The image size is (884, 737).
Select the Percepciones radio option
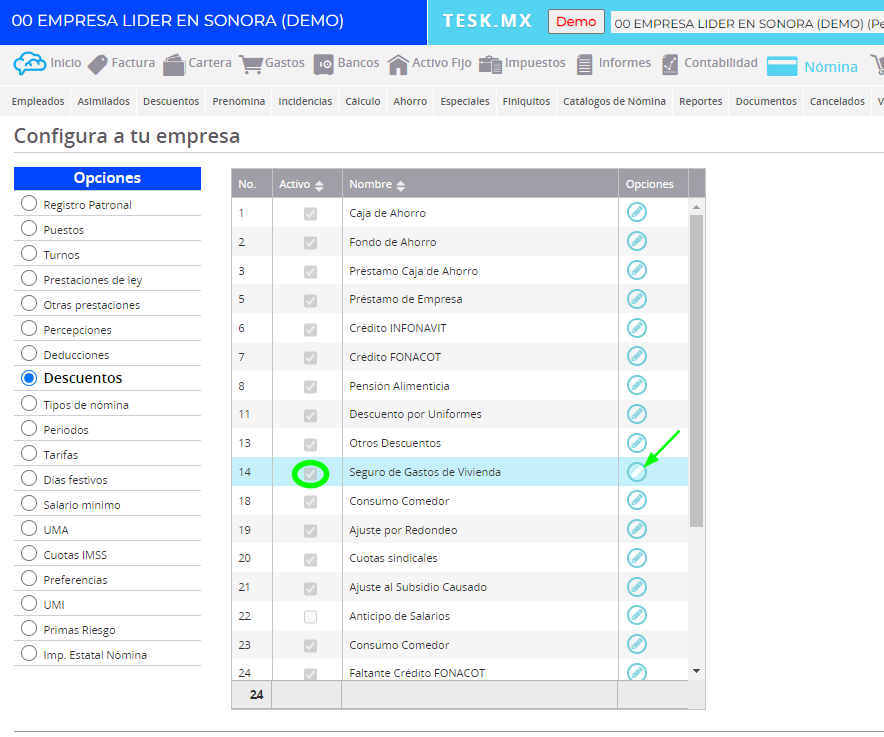click(29, 328)
